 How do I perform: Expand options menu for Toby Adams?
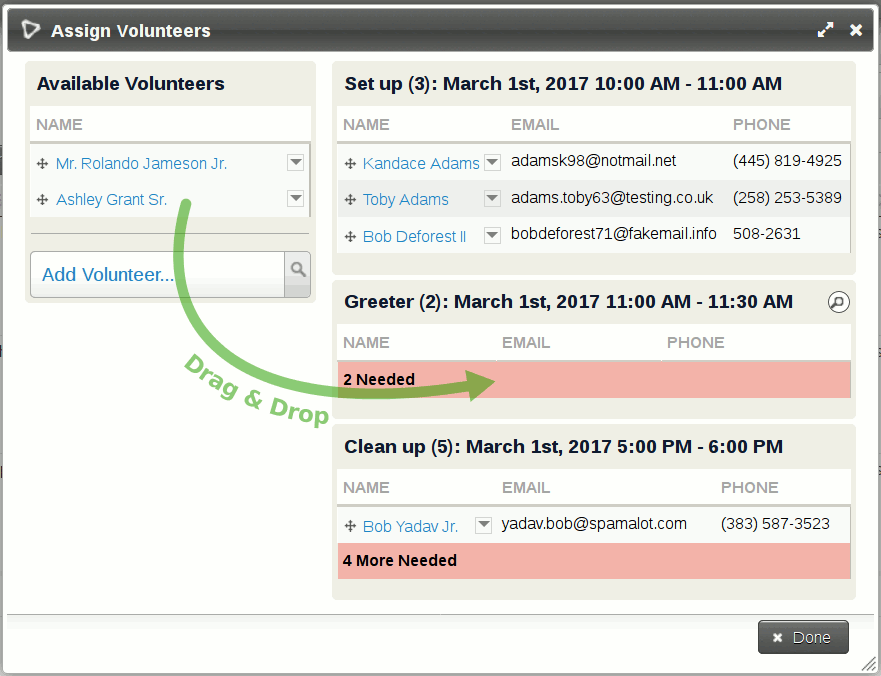point(492,198)
